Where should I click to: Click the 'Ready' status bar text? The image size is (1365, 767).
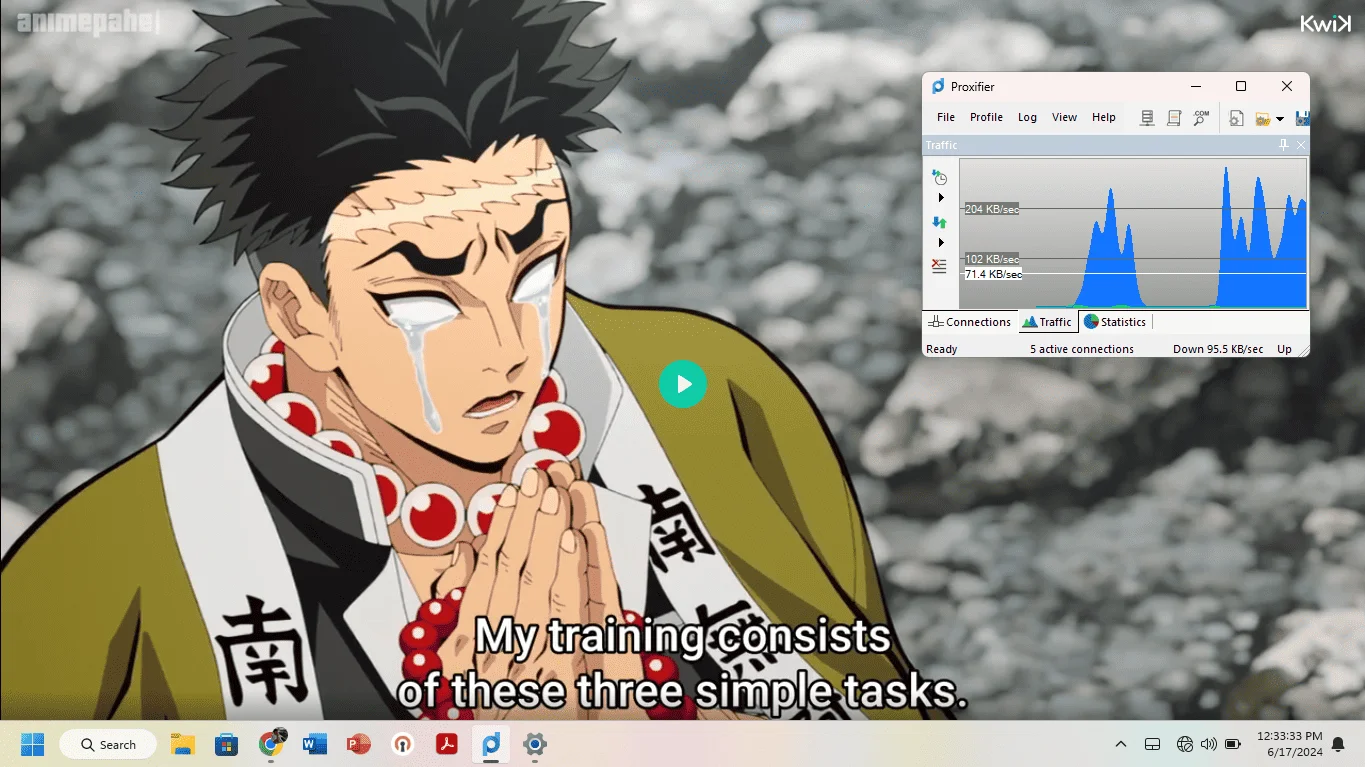[x=941, y=349]
